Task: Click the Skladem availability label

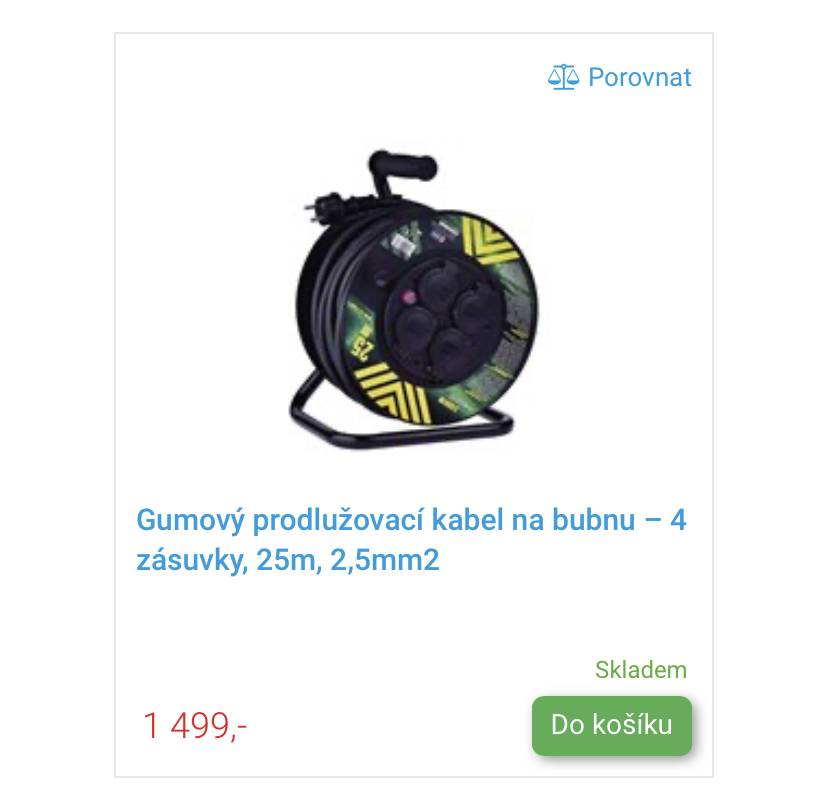Action: pos(641,670)
